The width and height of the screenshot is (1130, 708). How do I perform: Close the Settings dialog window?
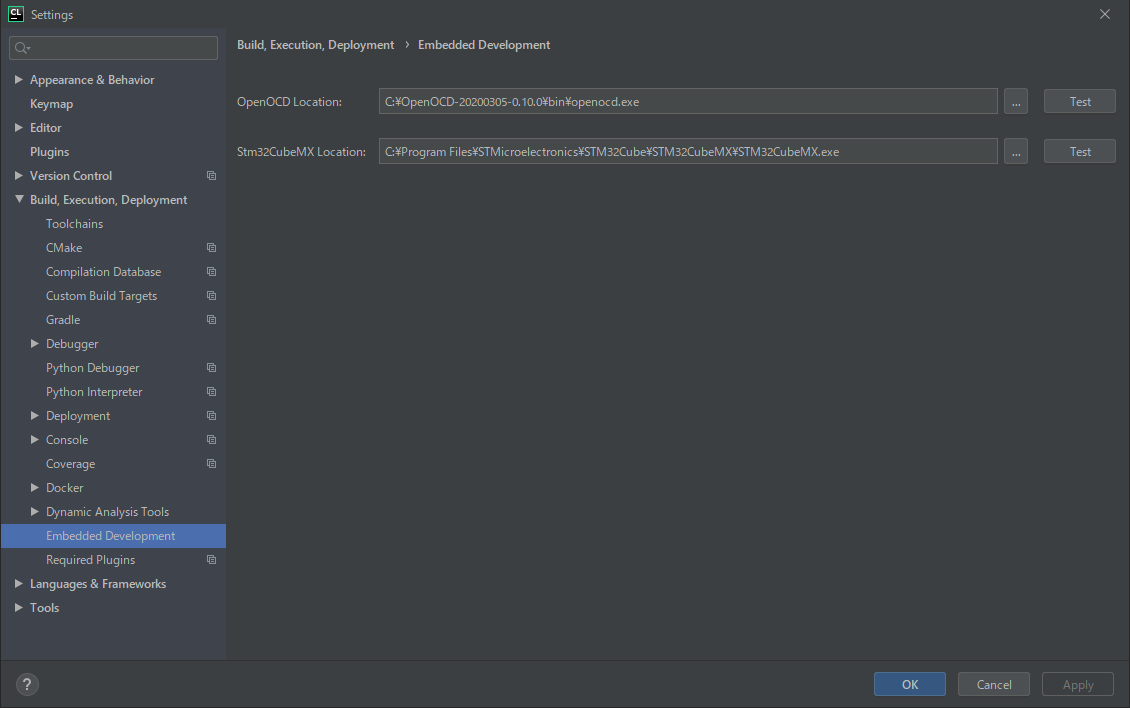[1105, 14]
